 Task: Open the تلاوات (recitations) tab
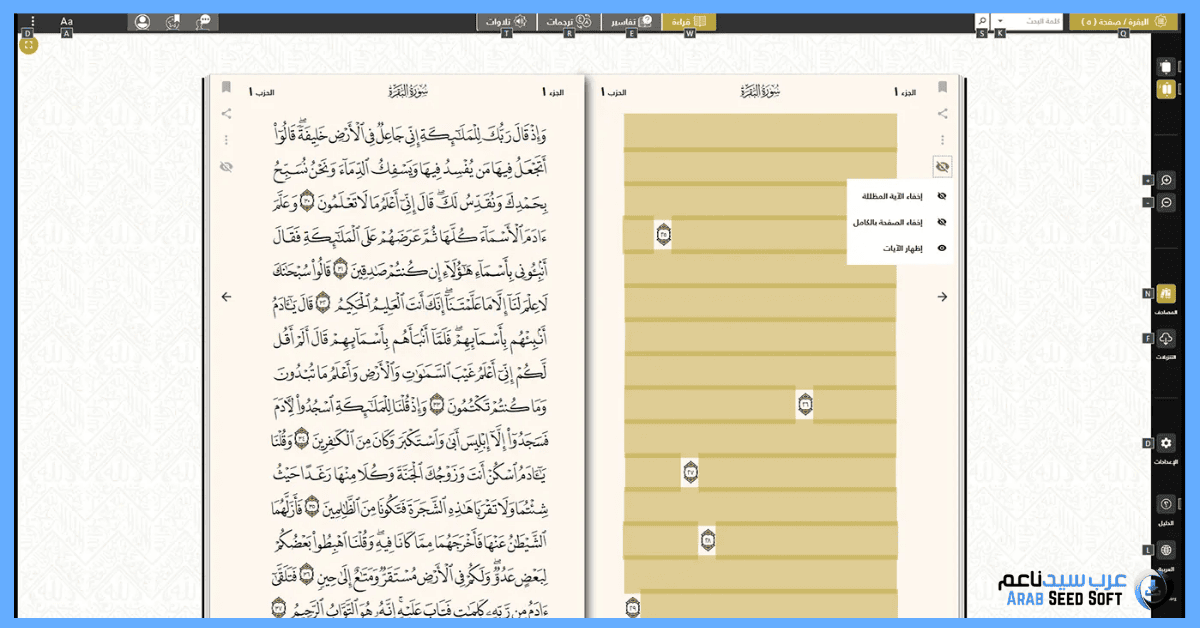tap(506, 21)
